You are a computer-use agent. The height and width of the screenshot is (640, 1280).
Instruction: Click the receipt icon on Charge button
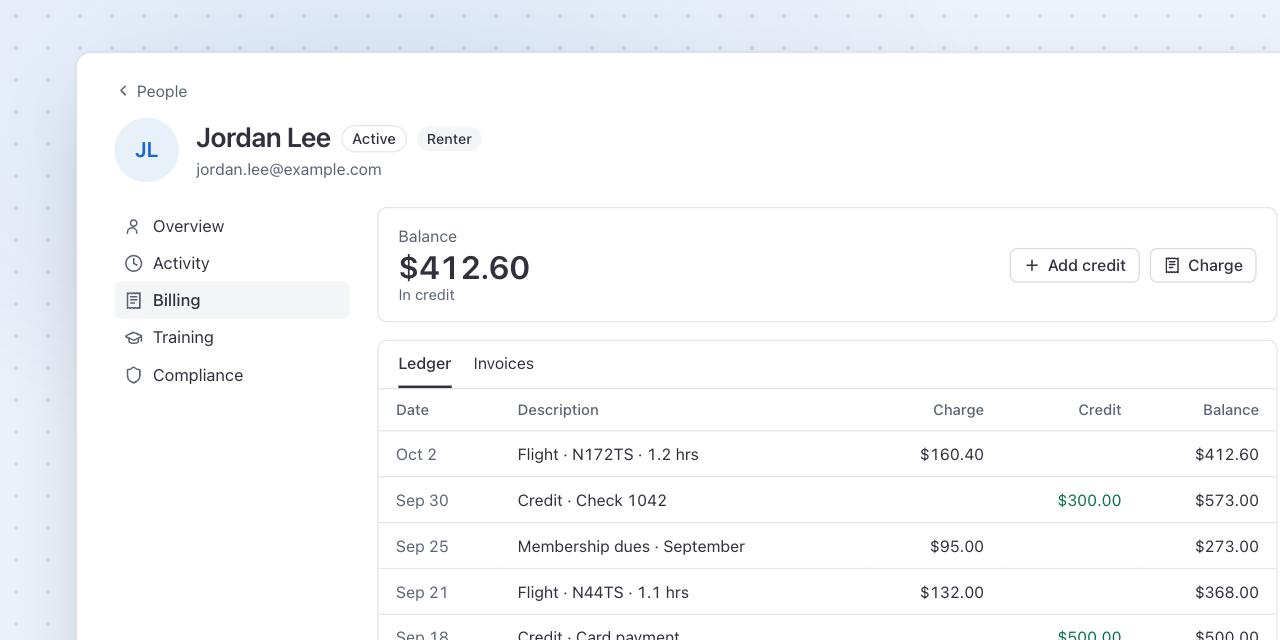point(1172,265)
